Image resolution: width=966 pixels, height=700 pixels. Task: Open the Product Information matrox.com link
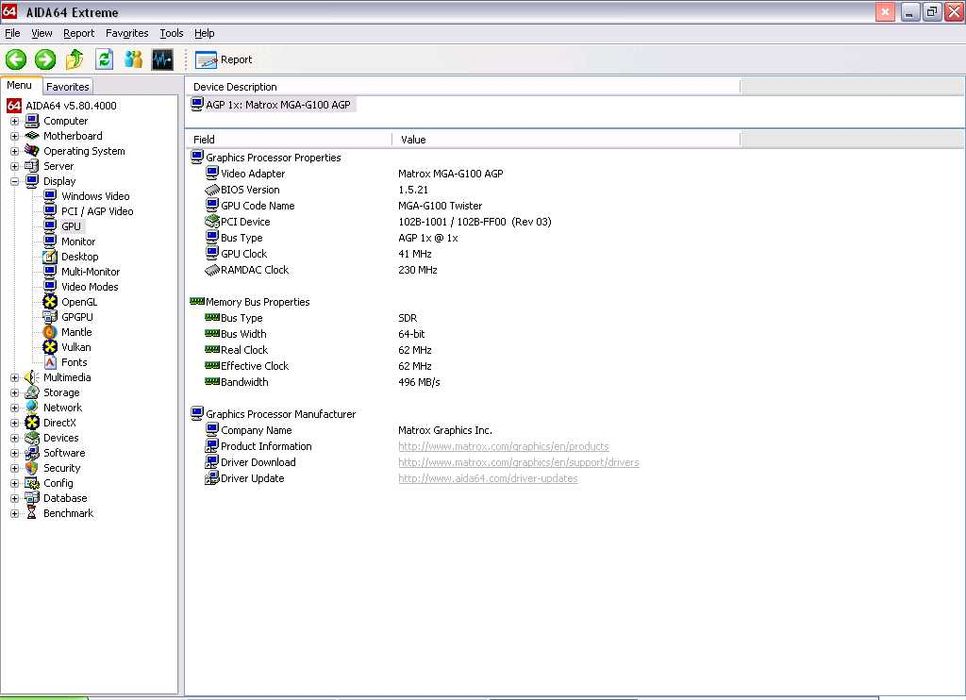pyautogui.click(x=503, y=446)
